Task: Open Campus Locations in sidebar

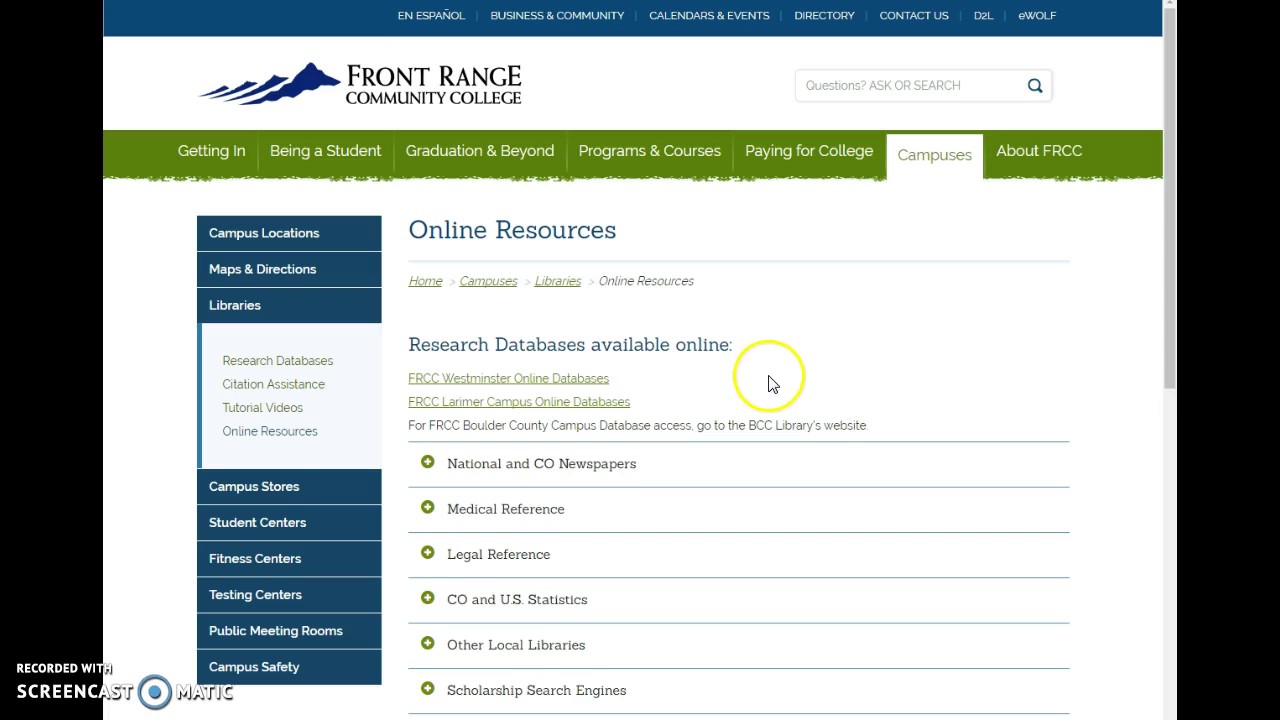Action: (289, 233)
